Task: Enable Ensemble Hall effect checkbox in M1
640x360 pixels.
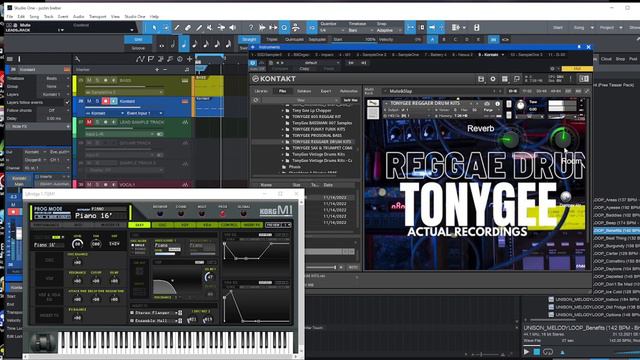Action: 132,321
